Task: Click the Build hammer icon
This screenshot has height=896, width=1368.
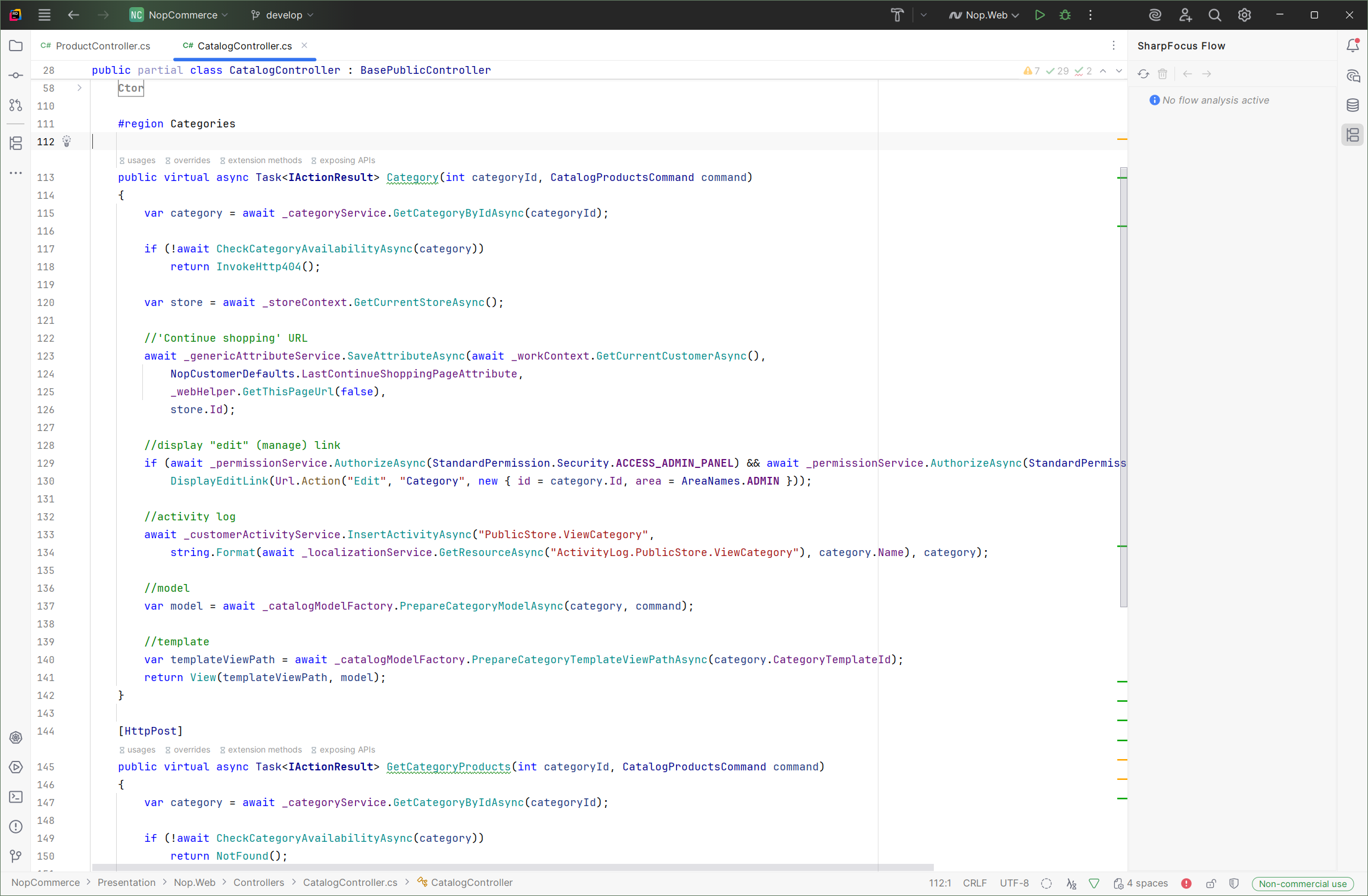Action: pos(897,15)
